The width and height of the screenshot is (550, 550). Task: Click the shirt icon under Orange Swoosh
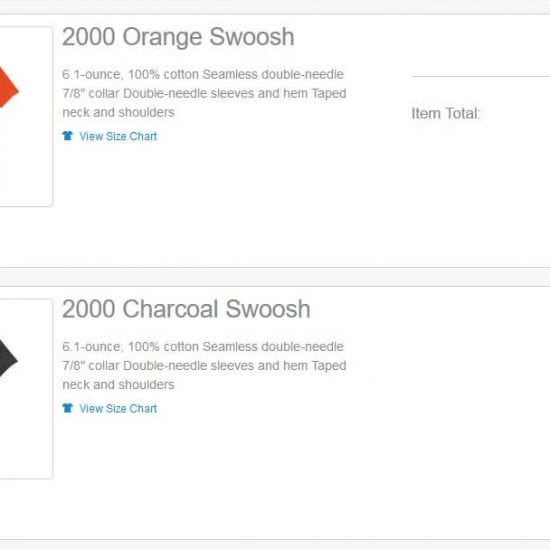[x=68, y=136]
